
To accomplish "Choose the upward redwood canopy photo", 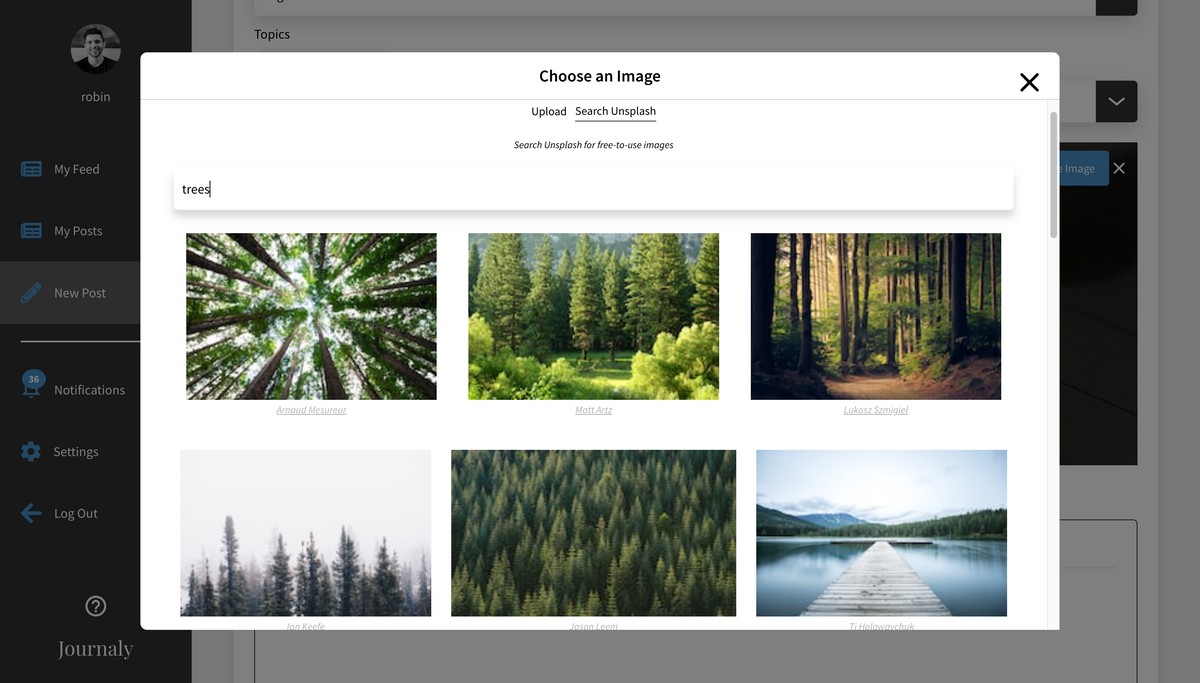I will pyautogui.click(x=311, y=316).
